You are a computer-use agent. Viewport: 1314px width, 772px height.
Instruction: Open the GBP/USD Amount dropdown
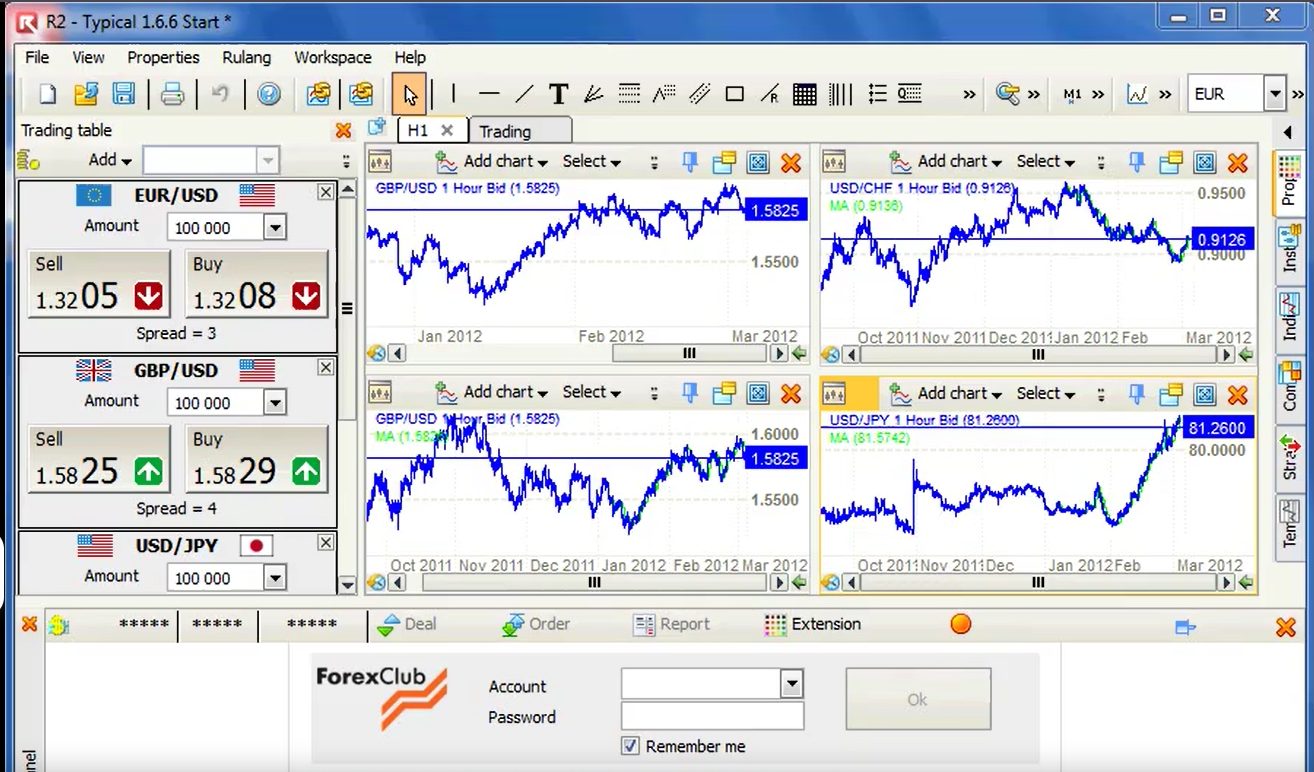point(275,403)
